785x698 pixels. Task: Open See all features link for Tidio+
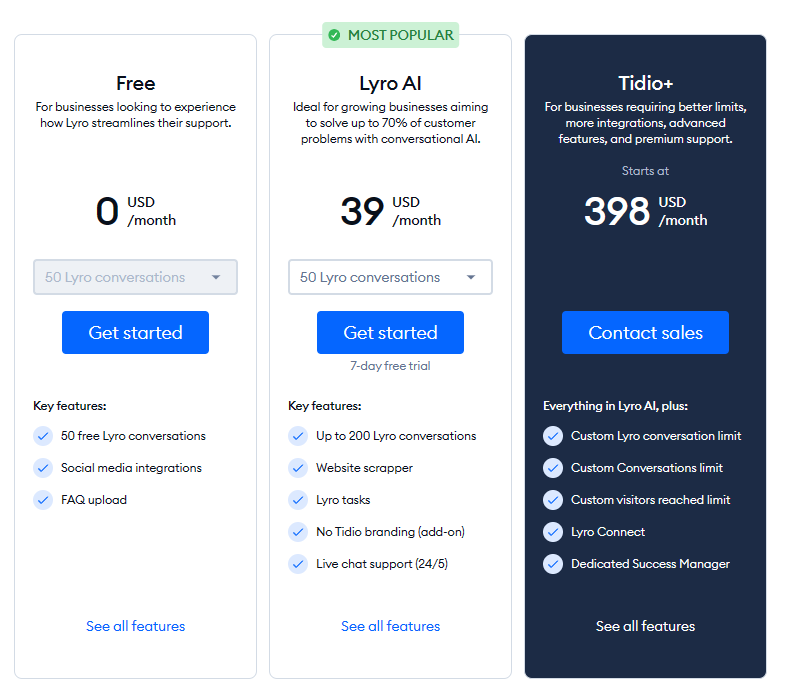click(x=645, y=626)
